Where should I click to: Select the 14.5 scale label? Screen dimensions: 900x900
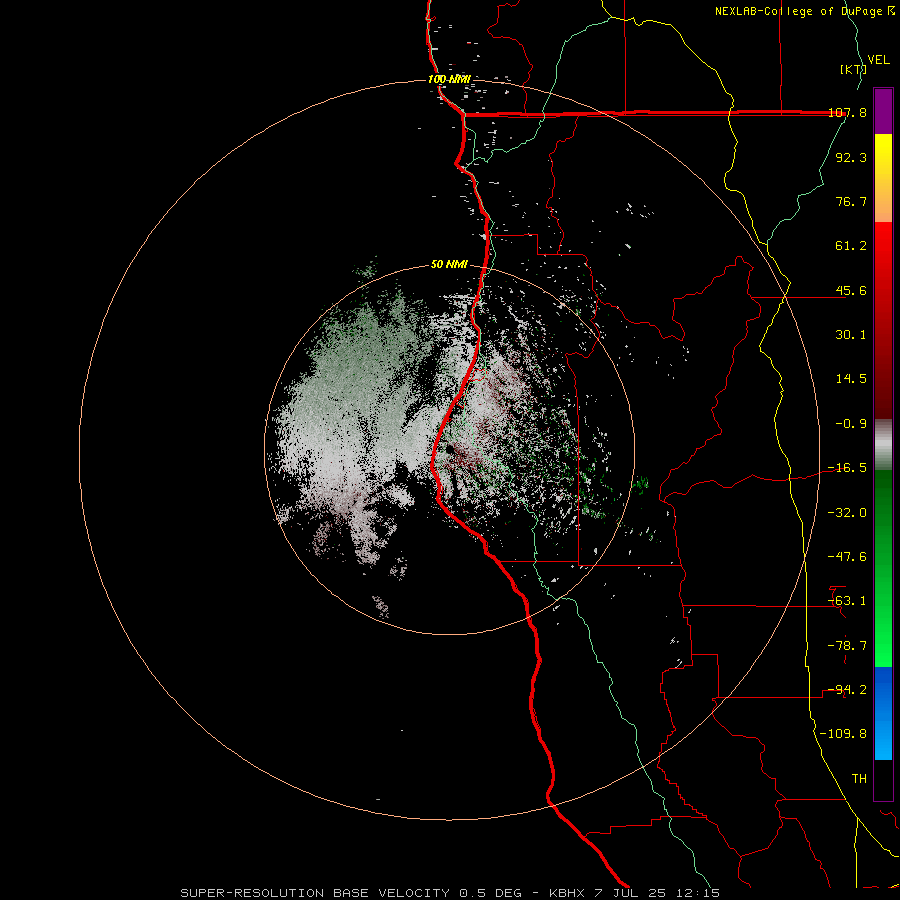point(851,379)
